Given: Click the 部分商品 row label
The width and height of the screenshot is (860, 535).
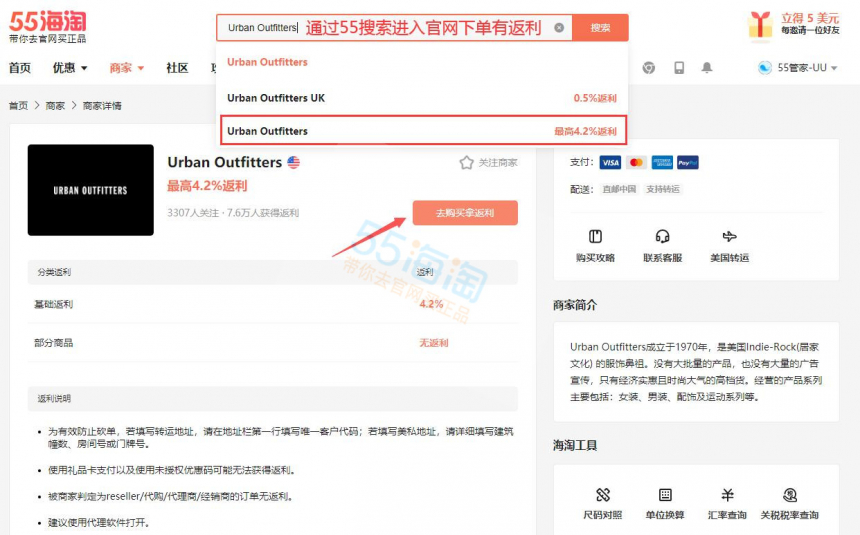Looking at the screenshot, I should click(53, 343).
